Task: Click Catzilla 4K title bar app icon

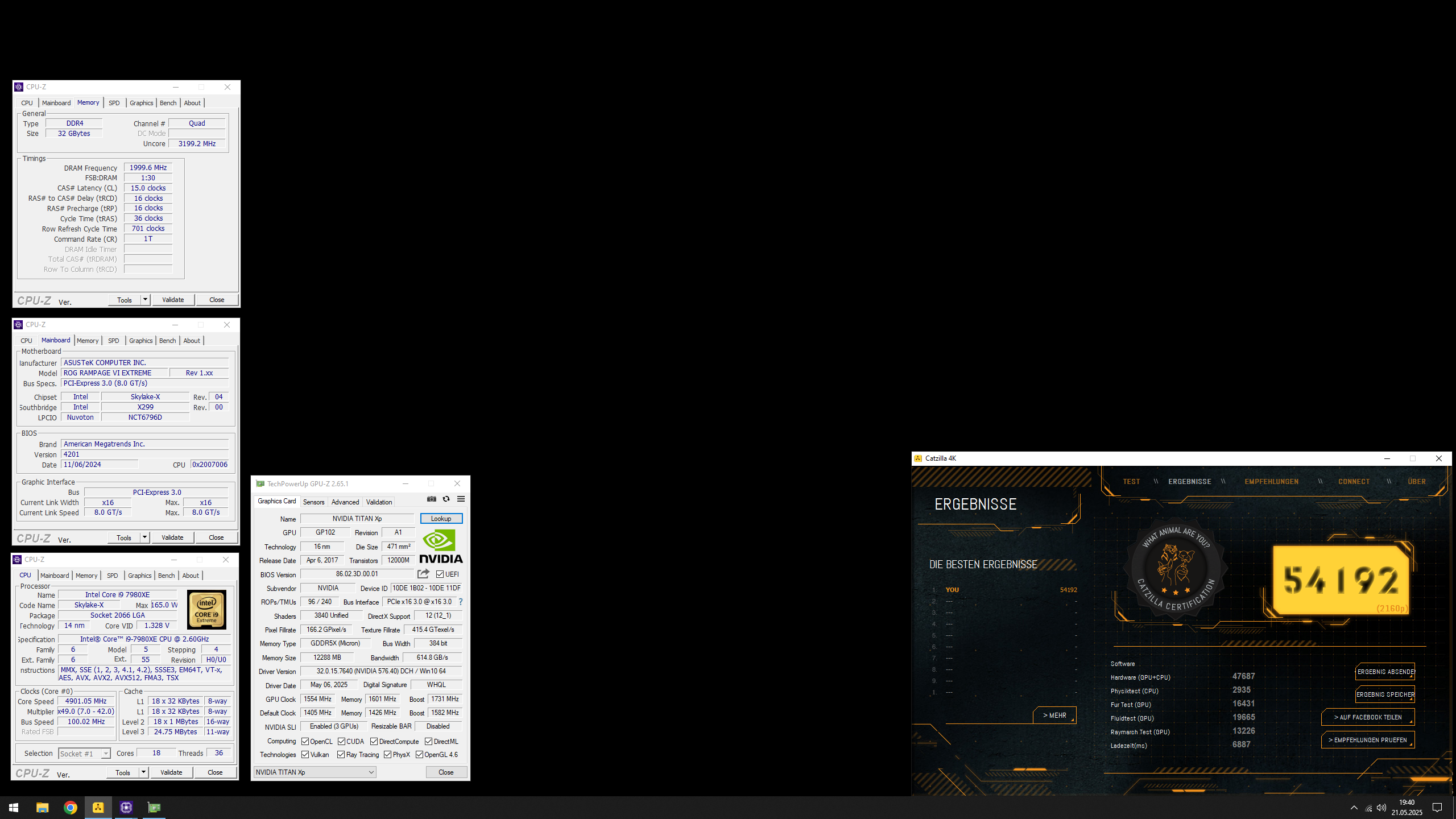Action: click(x=918, y=458)
